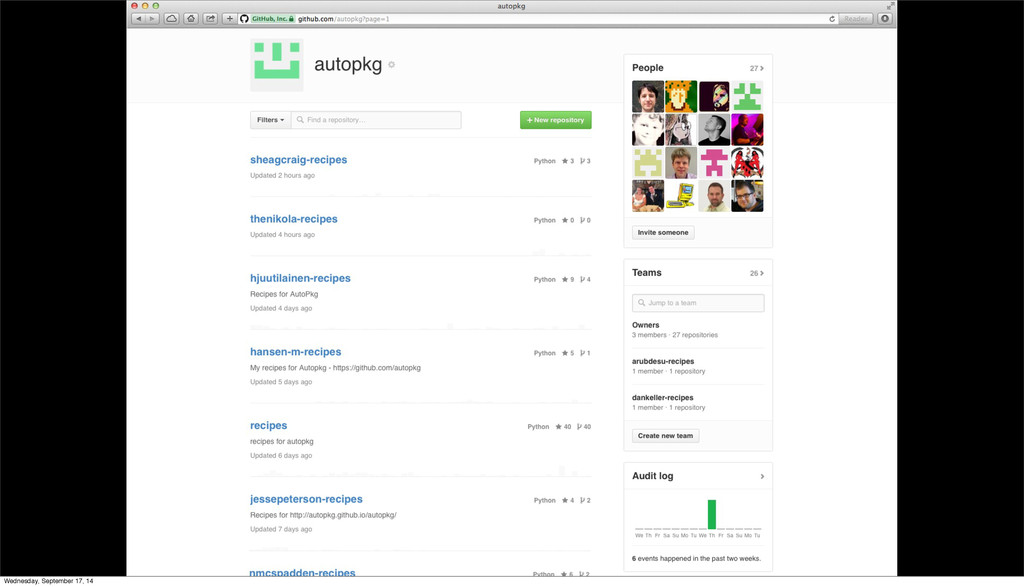Image resolution: width=1024 pixels, height=587 pixels.
Task: Click the Audit log heading
Action: click(x=652, y=476)
